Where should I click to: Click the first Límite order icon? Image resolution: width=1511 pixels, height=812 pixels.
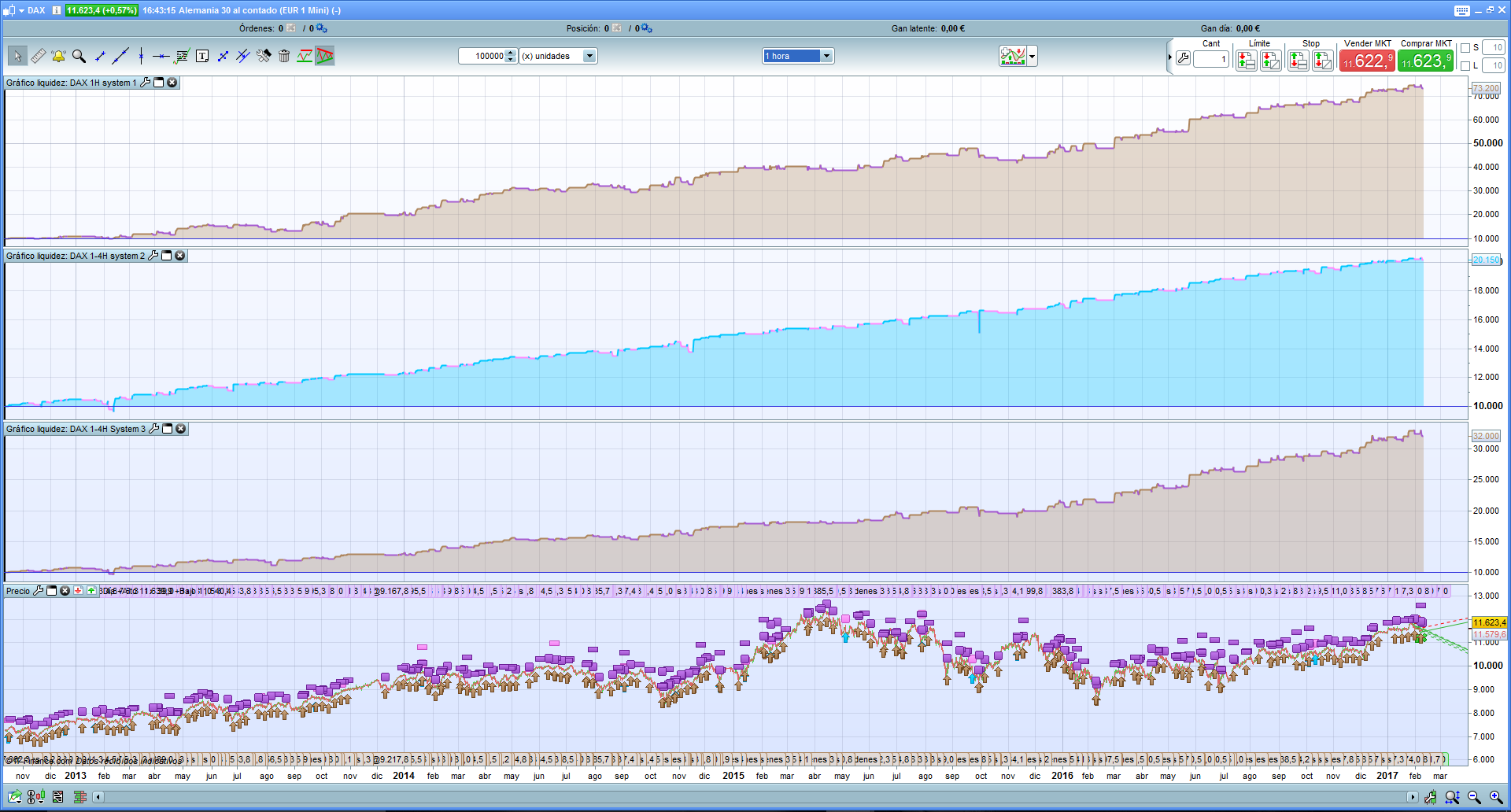pos(1246,61)
